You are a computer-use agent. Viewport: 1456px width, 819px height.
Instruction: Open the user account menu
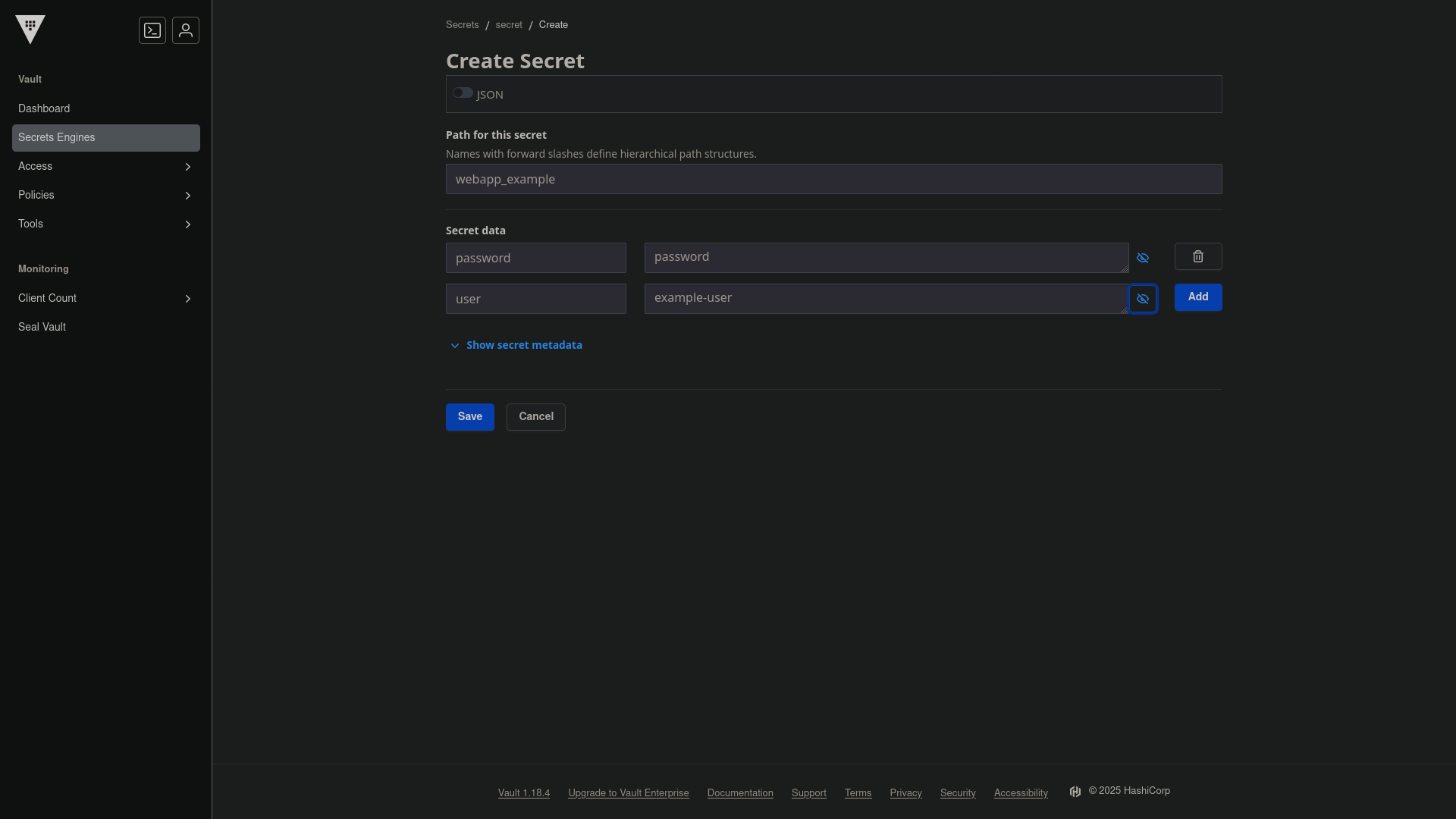[186, 30]
